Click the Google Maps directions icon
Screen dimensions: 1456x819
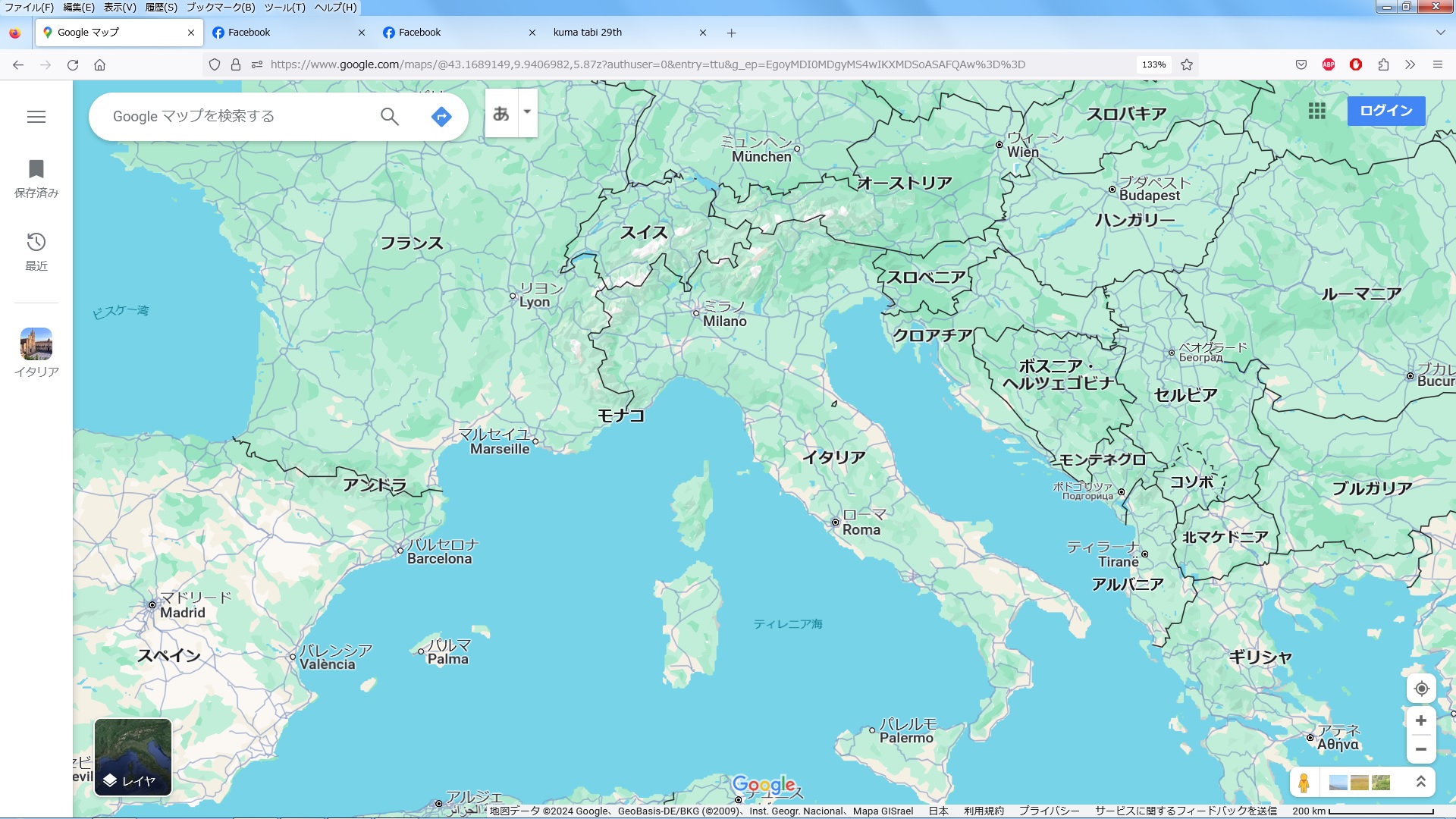tap(441, 116)
